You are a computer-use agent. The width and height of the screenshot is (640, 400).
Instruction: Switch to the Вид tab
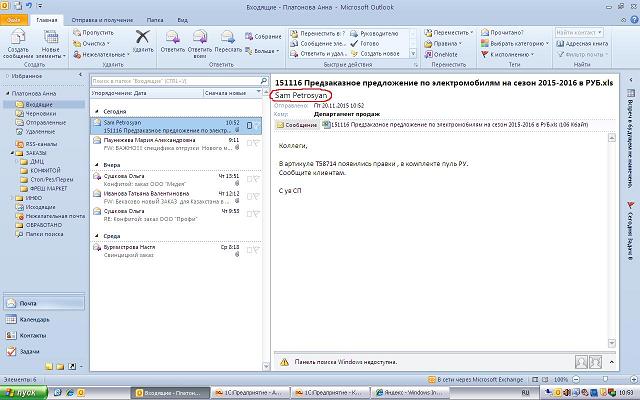[x=182, y=20]
